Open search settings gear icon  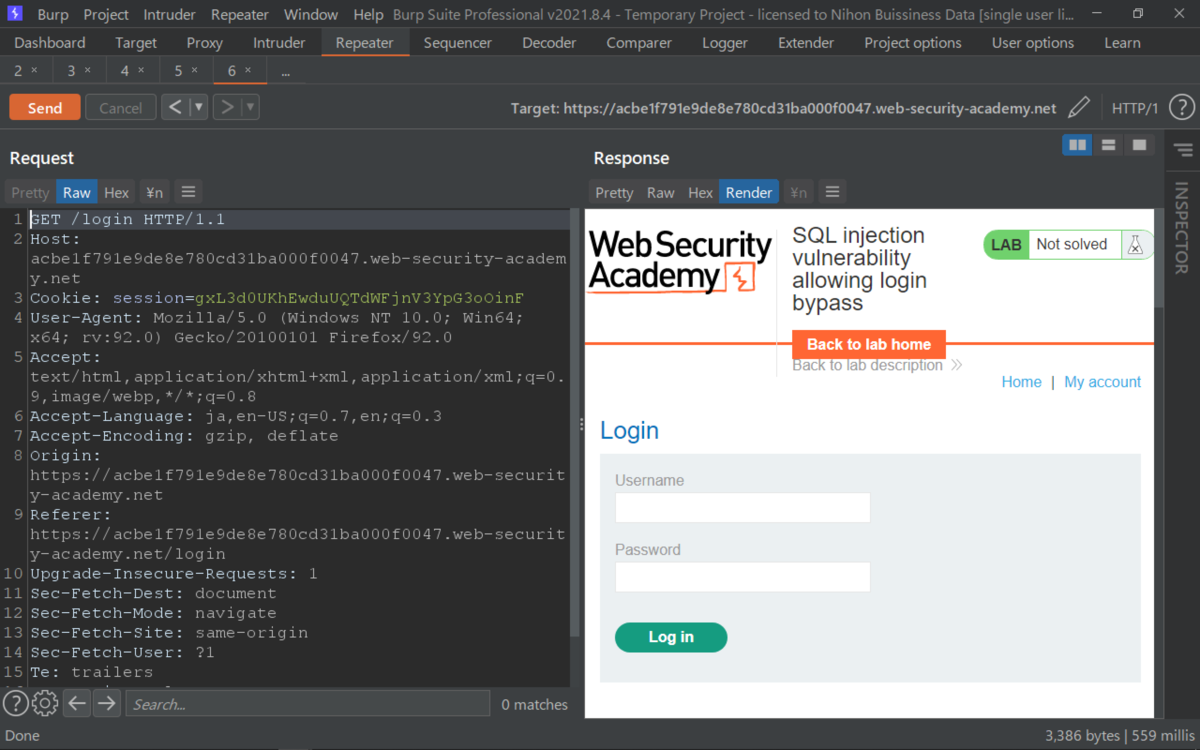pos(45,704)
